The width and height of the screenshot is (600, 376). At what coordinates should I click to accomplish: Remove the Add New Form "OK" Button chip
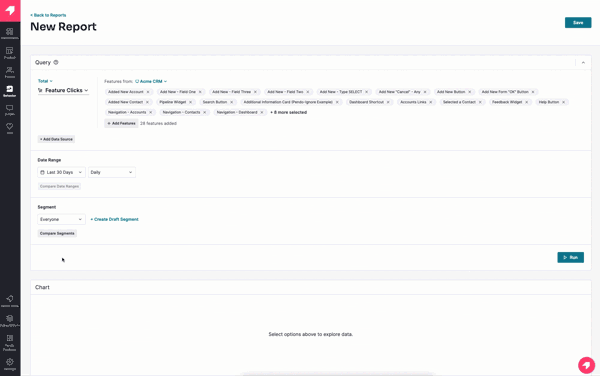click(x=533, y=92)
